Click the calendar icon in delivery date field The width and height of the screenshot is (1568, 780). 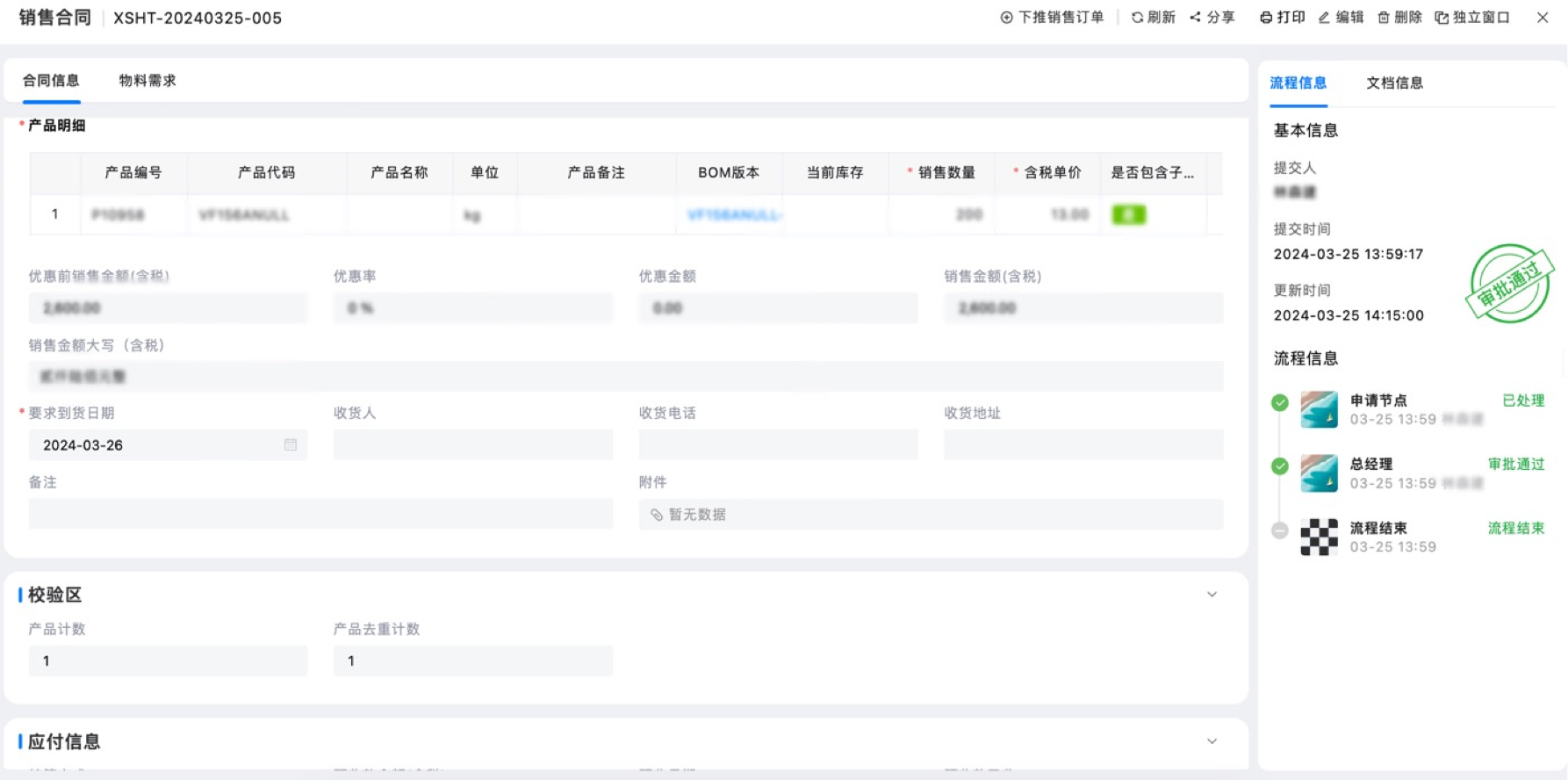(291, 445)
